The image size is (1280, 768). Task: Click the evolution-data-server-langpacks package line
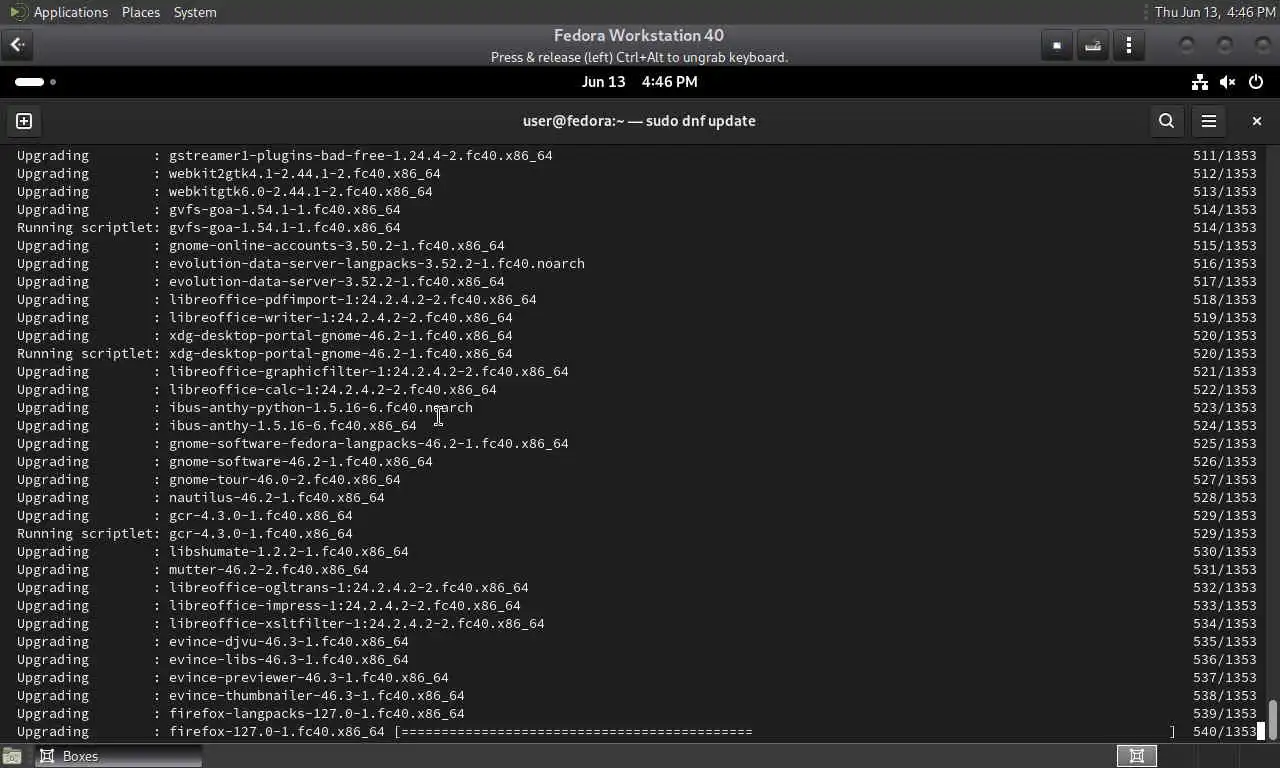point(301,264)
